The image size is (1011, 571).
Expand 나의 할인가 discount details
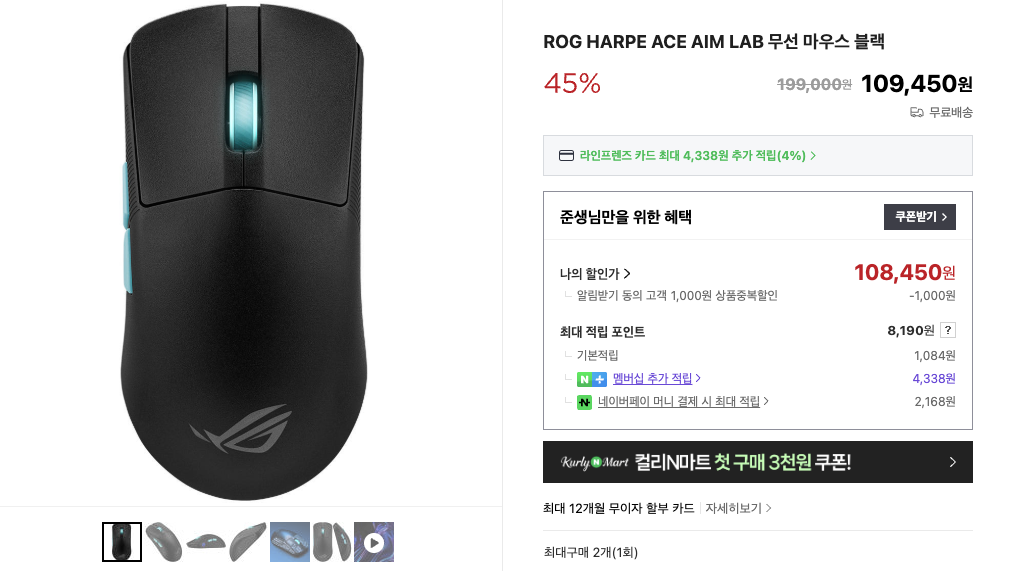(x=595, y=274)
